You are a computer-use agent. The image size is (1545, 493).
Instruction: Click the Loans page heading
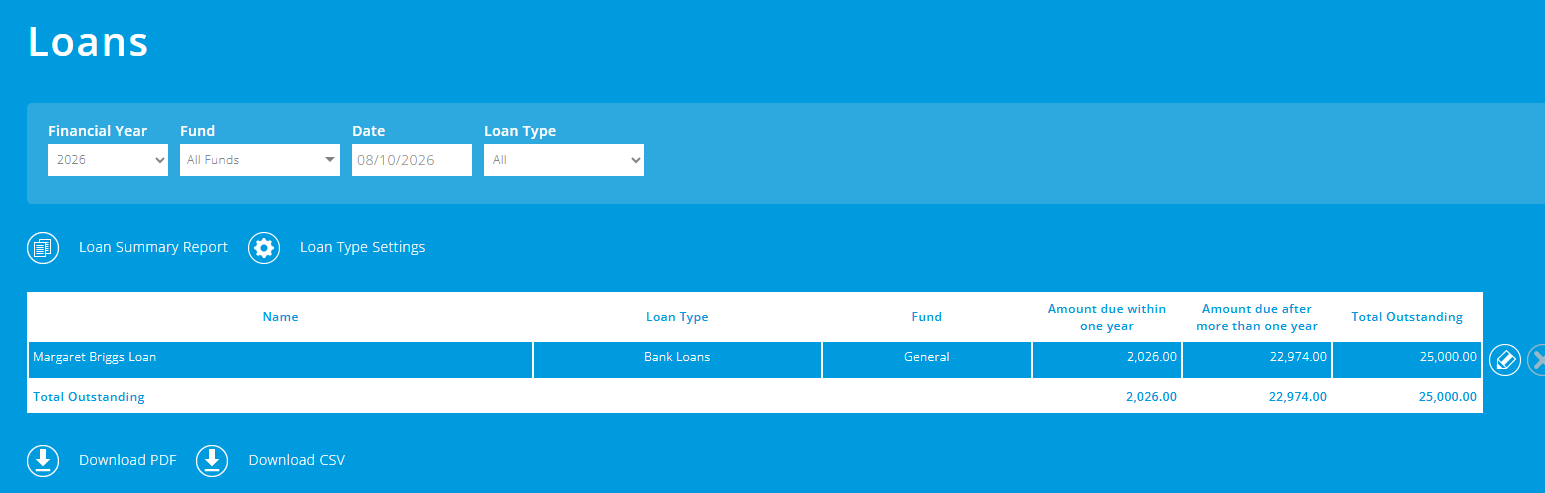coord(88,41)
